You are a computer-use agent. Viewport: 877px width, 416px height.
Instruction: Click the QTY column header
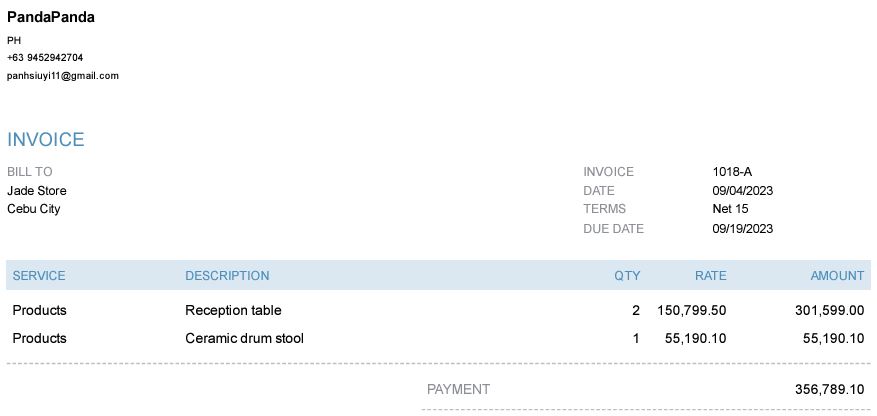point(627,276)
